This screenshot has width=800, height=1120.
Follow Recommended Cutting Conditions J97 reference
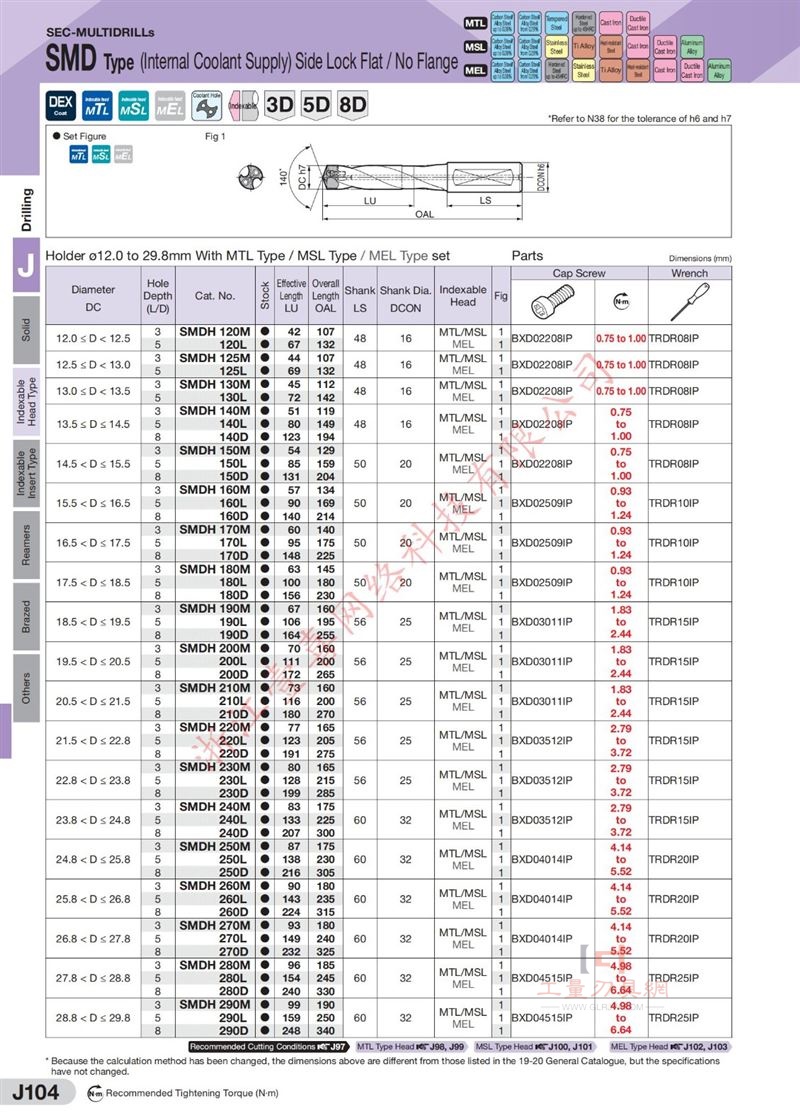[x=268, y=1046]
